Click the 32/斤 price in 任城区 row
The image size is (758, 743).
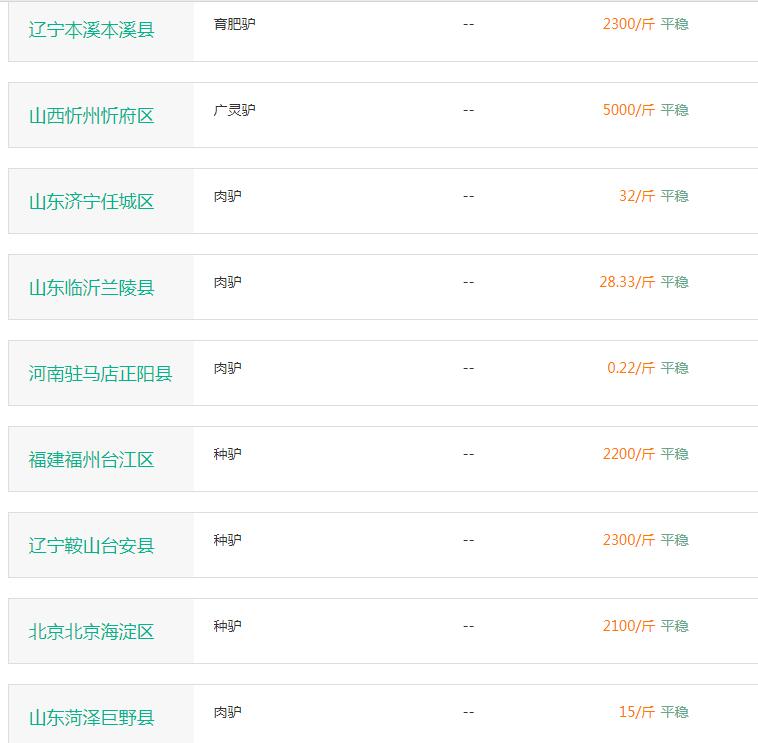tap(637, 196)
